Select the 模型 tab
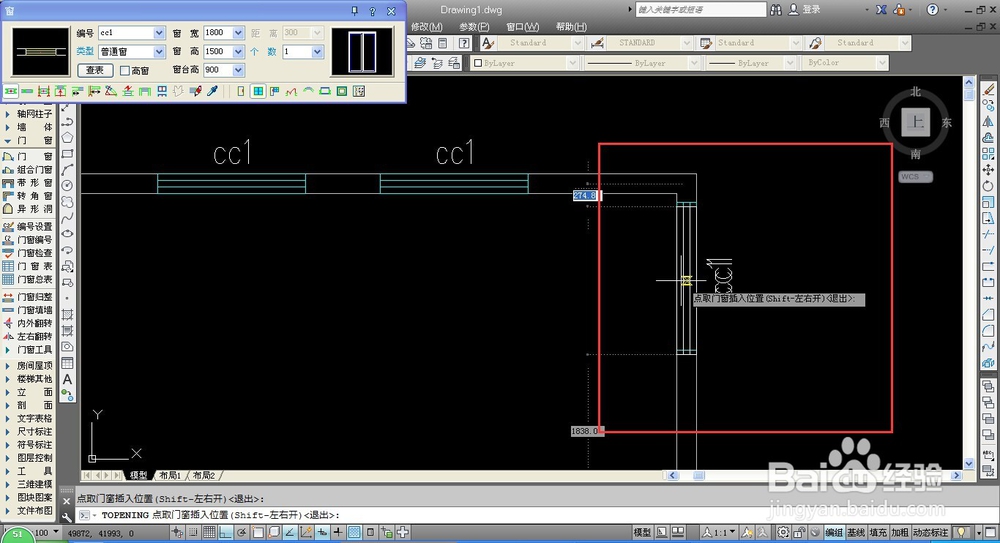This screenshot has width=1000, height=543. (x=138, y=475)
